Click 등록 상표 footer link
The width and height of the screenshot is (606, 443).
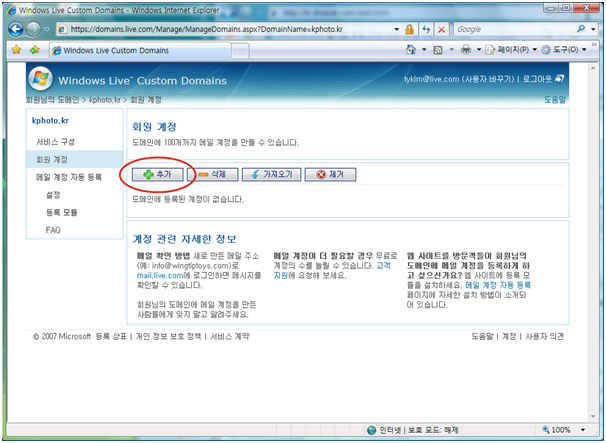tap(111, 336)
